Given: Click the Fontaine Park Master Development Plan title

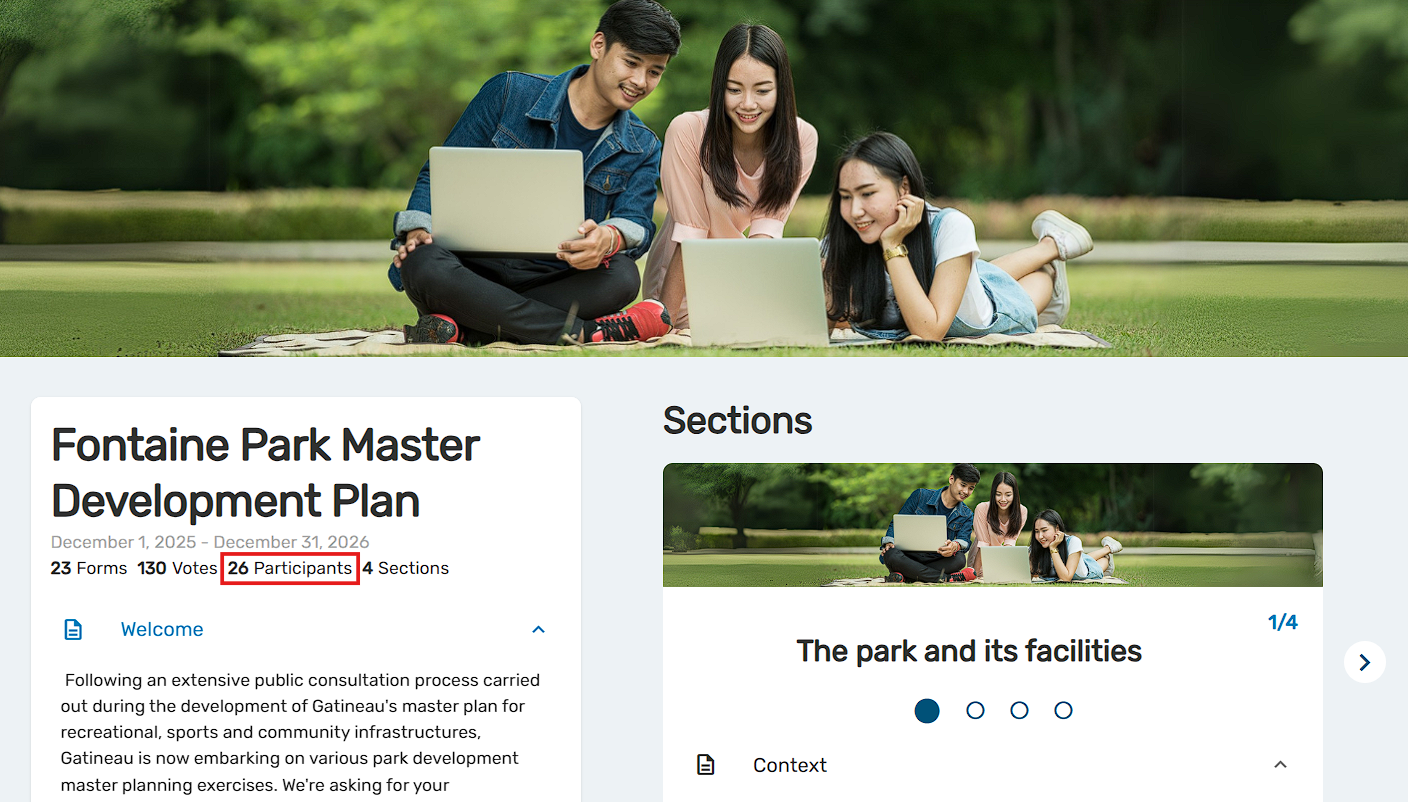Looking at the screenshot, I should pyautogui.click(x=266, y=473).
